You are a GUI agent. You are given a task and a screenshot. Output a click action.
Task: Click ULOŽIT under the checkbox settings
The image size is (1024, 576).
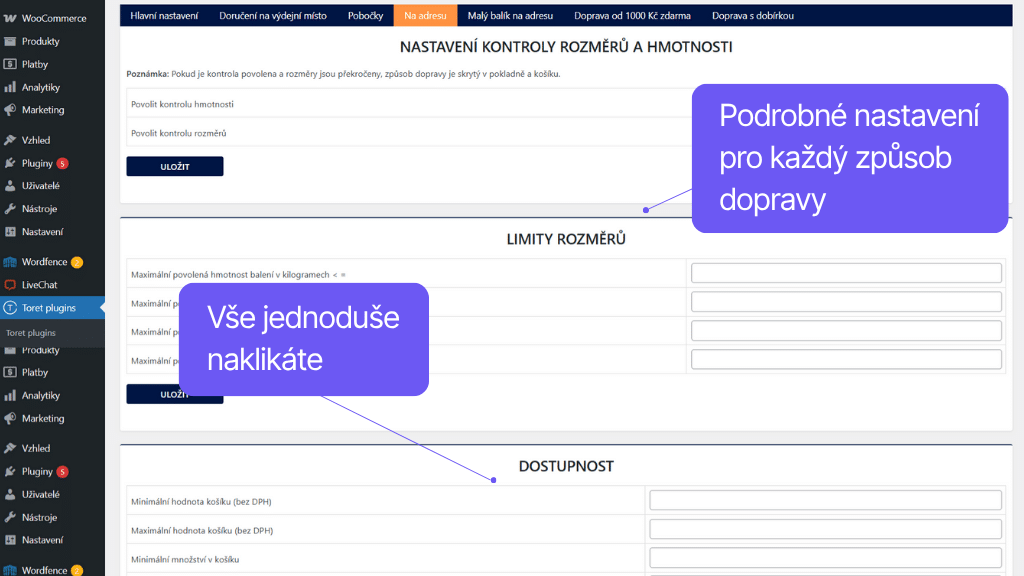coord(174,166)
